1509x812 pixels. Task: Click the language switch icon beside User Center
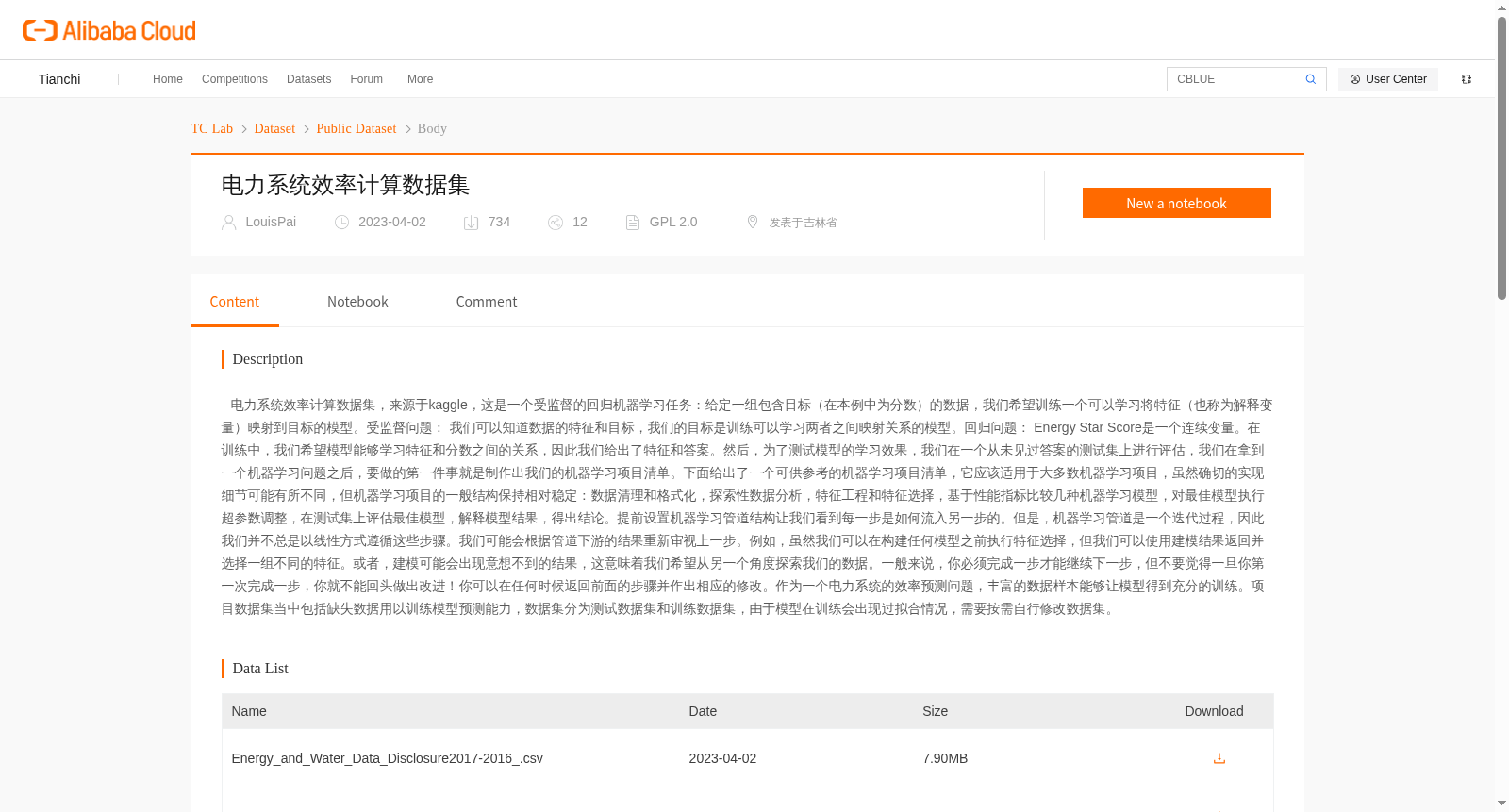click(x=1467, y=79)
